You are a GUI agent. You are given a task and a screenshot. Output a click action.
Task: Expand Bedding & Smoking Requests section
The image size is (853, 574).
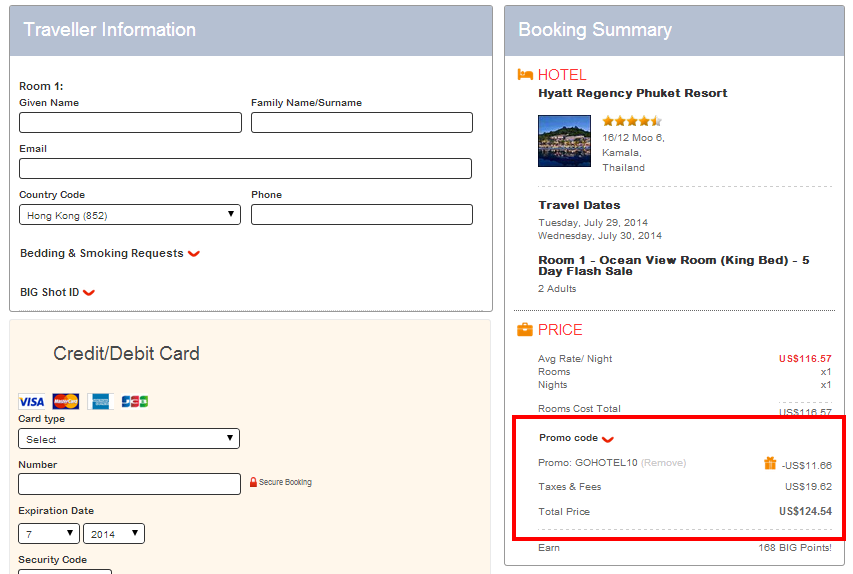(110, 253)
